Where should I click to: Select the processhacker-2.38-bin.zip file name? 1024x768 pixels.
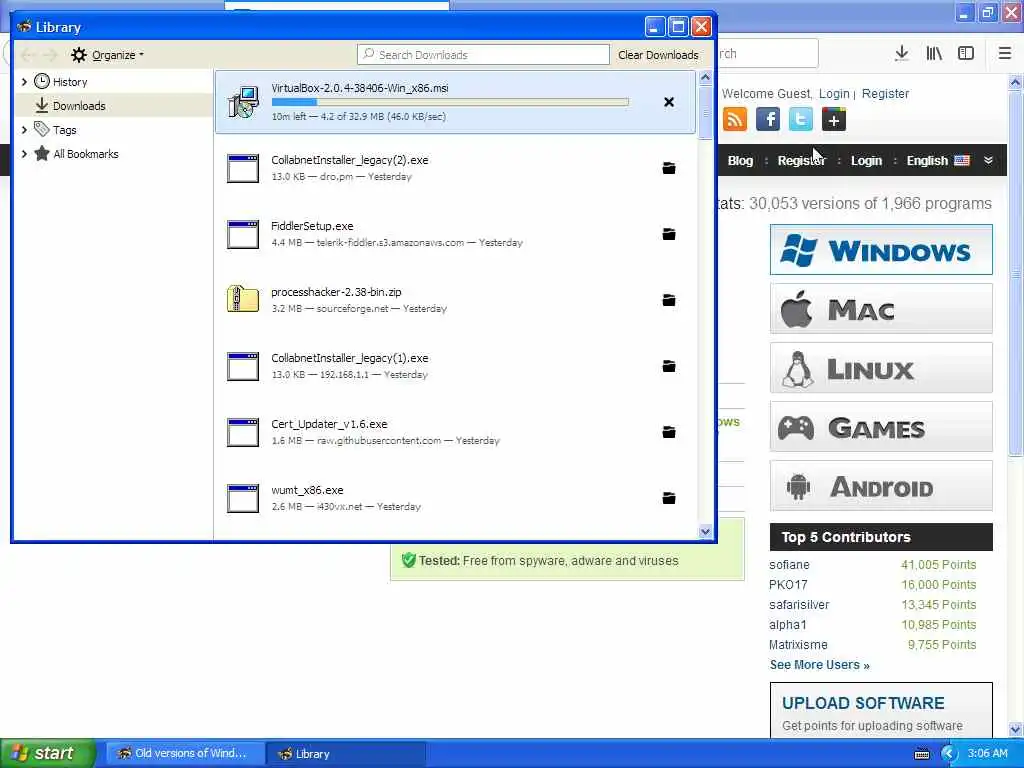336,292
